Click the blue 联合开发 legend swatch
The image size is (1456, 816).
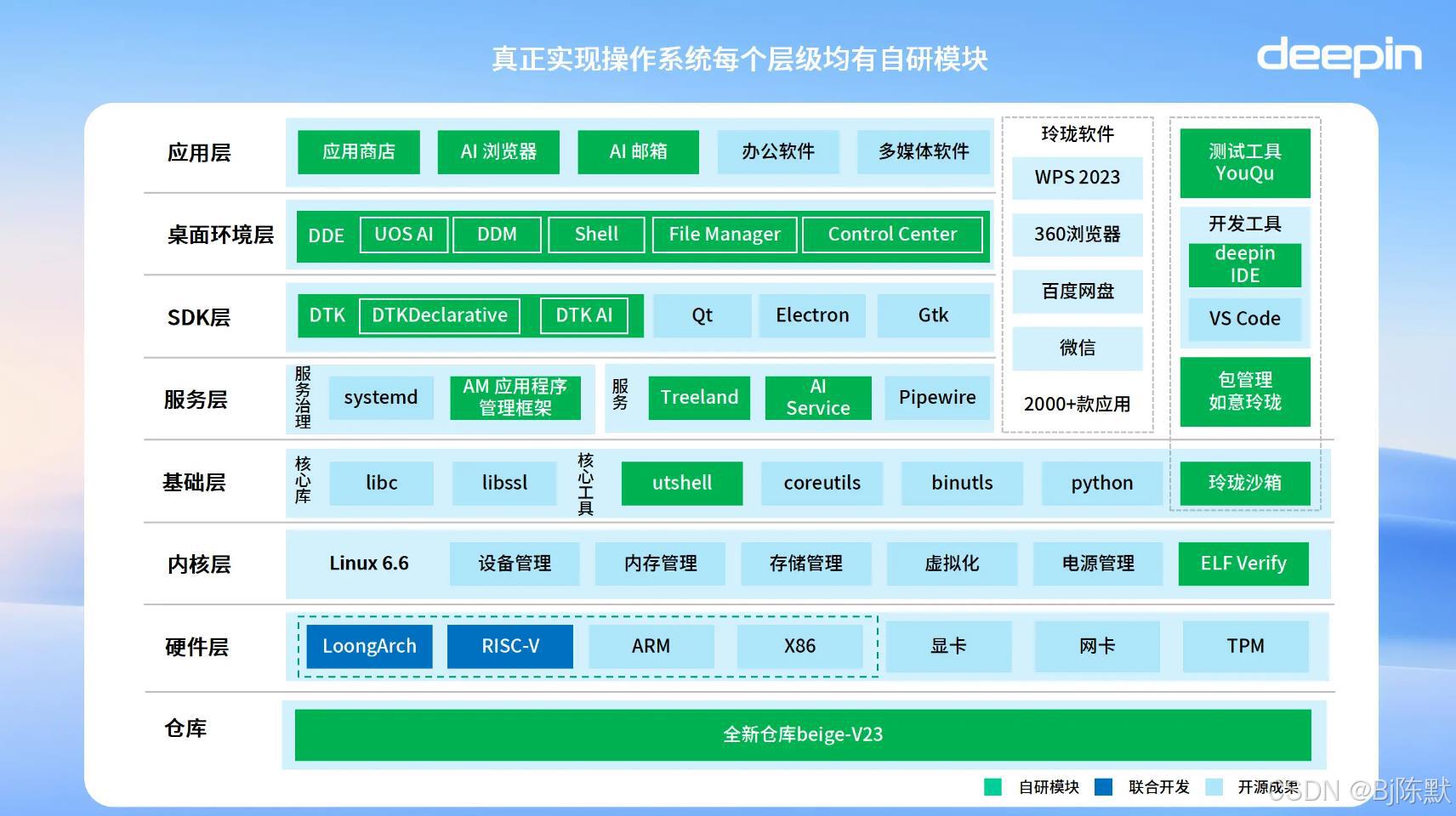[1103, 787]
